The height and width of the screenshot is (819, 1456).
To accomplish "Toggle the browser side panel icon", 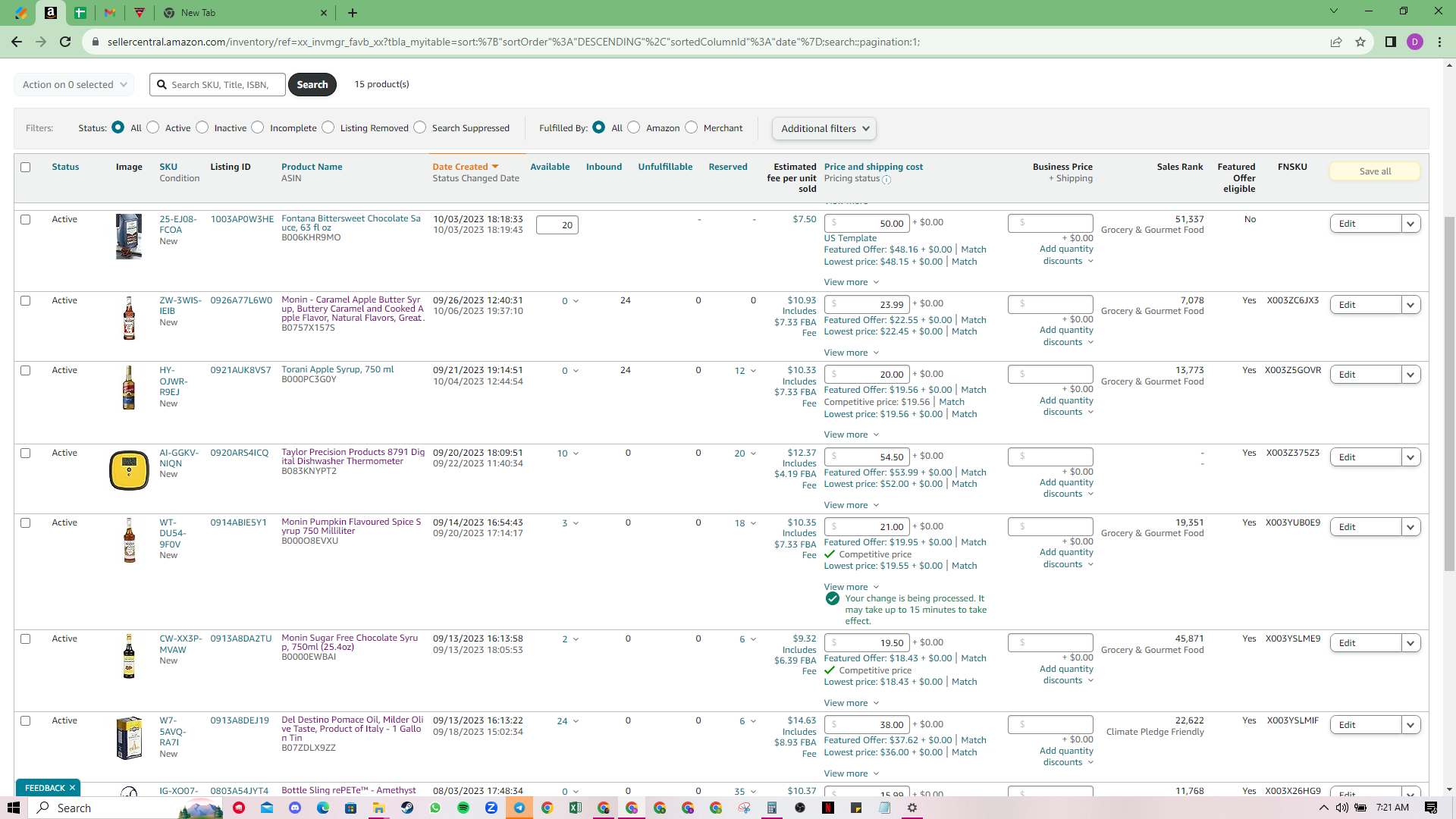I will coord(1391,42).
